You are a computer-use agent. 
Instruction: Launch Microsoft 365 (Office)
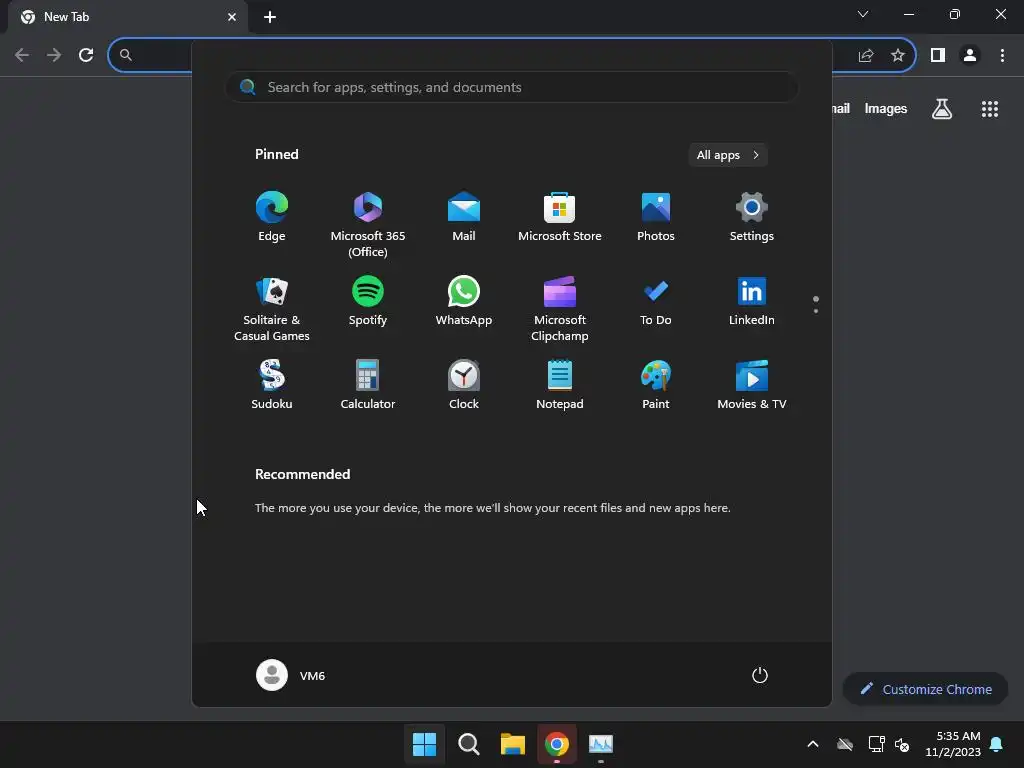pos(368,225)
